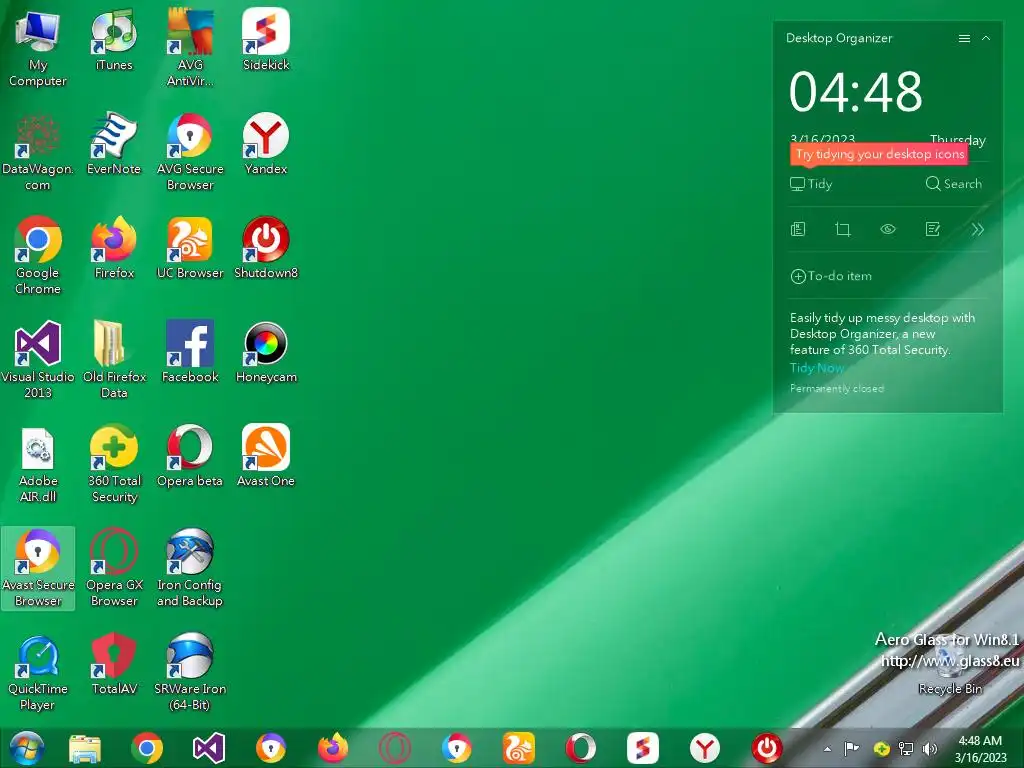Open Avast Secure Browser from taskbar
1024x768 pixels.
point(270,748)
